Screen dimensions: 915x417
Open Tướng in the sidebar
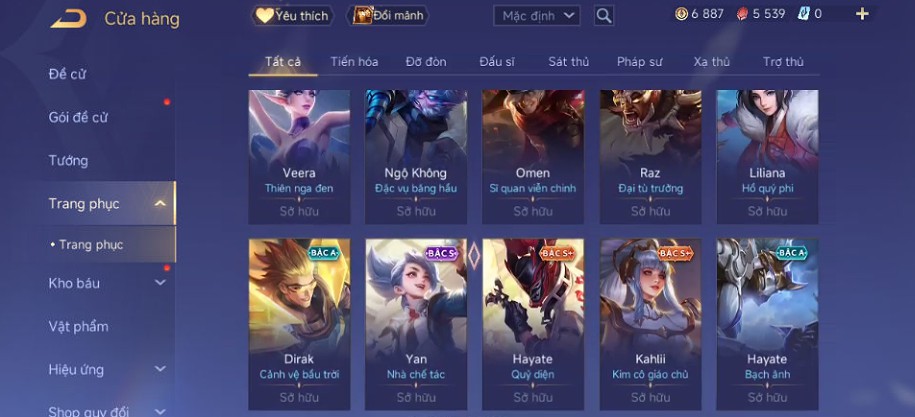pyautogui.click(x=68, y=160)
